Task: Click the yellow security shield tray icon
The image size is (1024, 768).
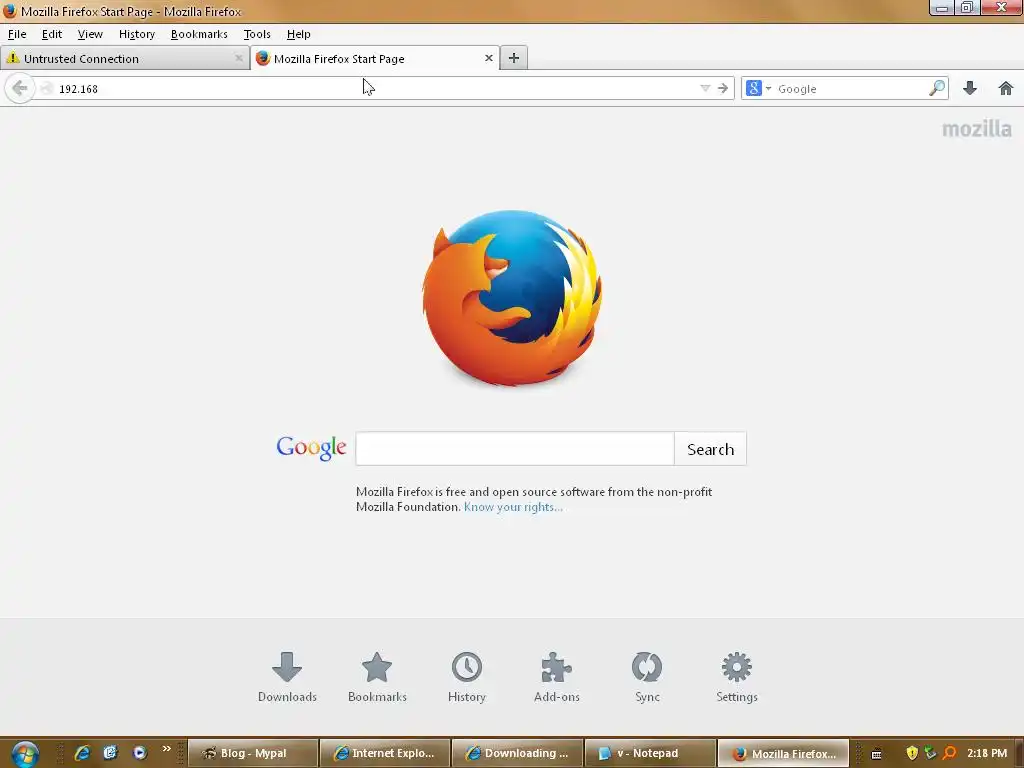Action: (912, 753)
